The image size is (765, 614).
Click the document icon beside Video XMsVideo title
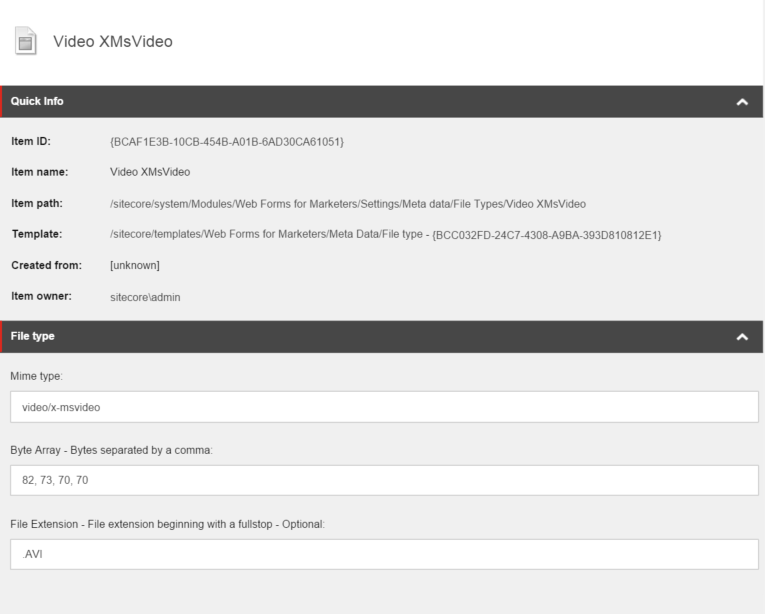[x=25, y=42]
